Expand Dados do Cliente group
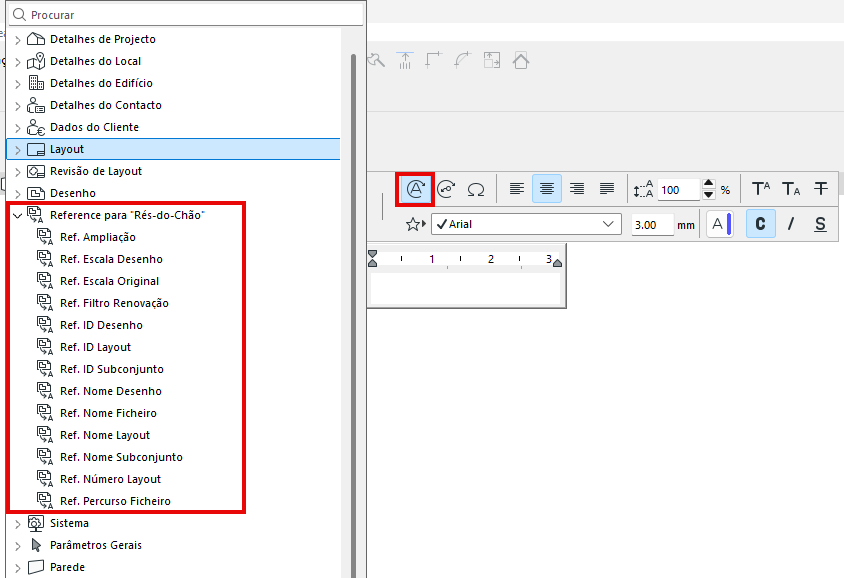 tap(18, 128)
